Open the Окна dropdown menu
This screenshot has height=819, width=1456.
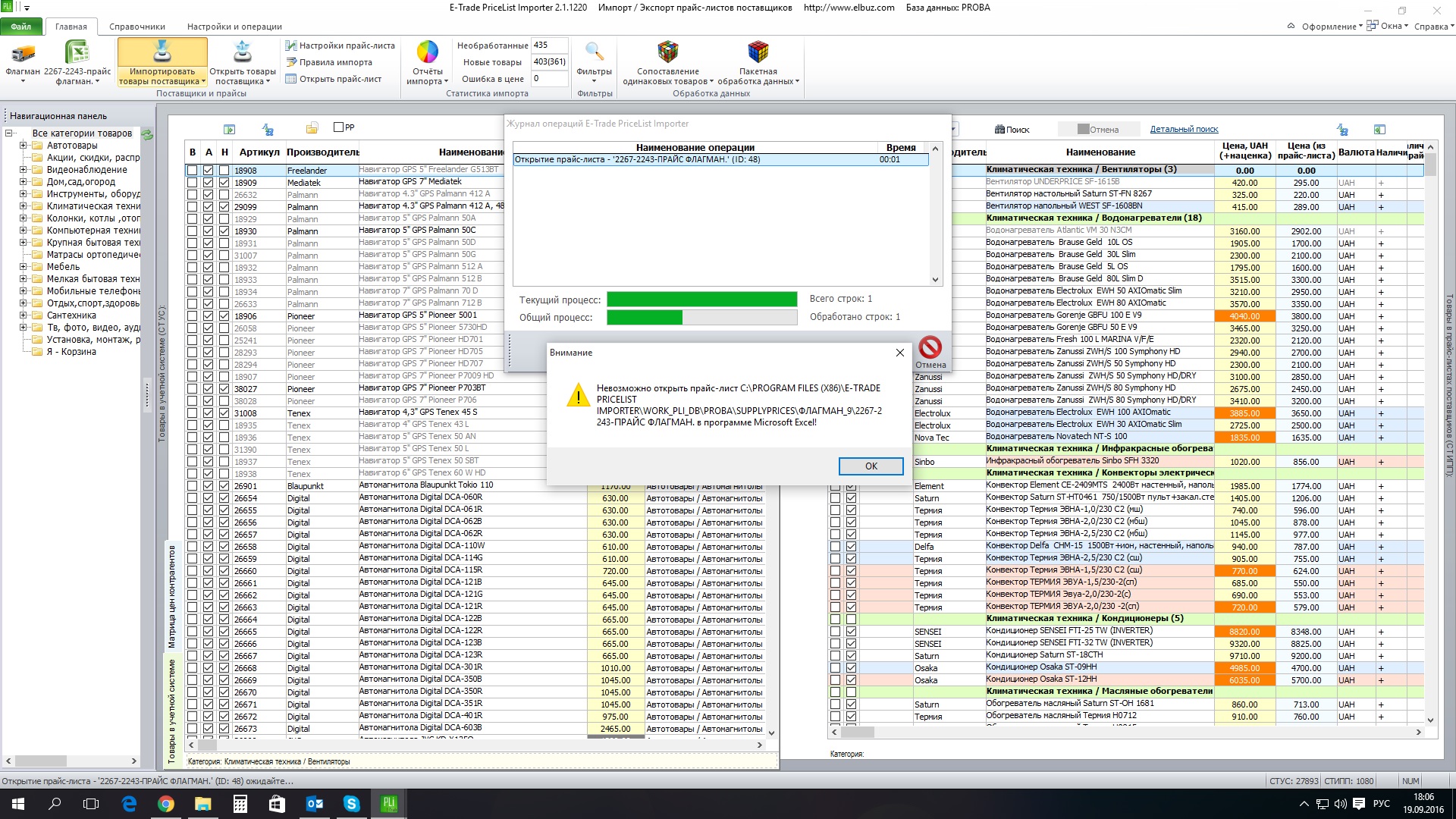(1389, 27)
